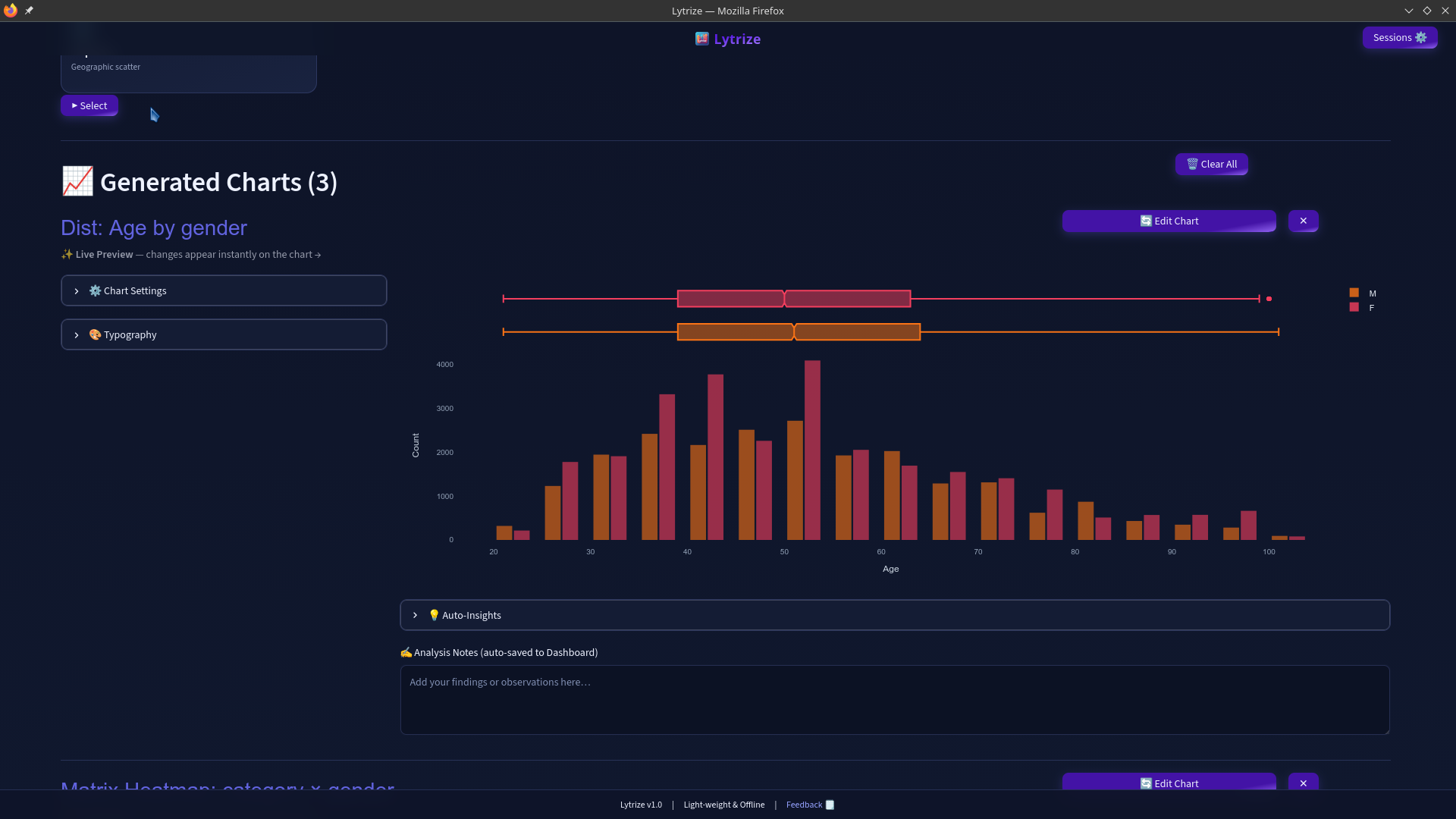Click the Count axis label
Image resolution: width=1456 pixels, height=819 pixels.
click(x=416, y=446)
